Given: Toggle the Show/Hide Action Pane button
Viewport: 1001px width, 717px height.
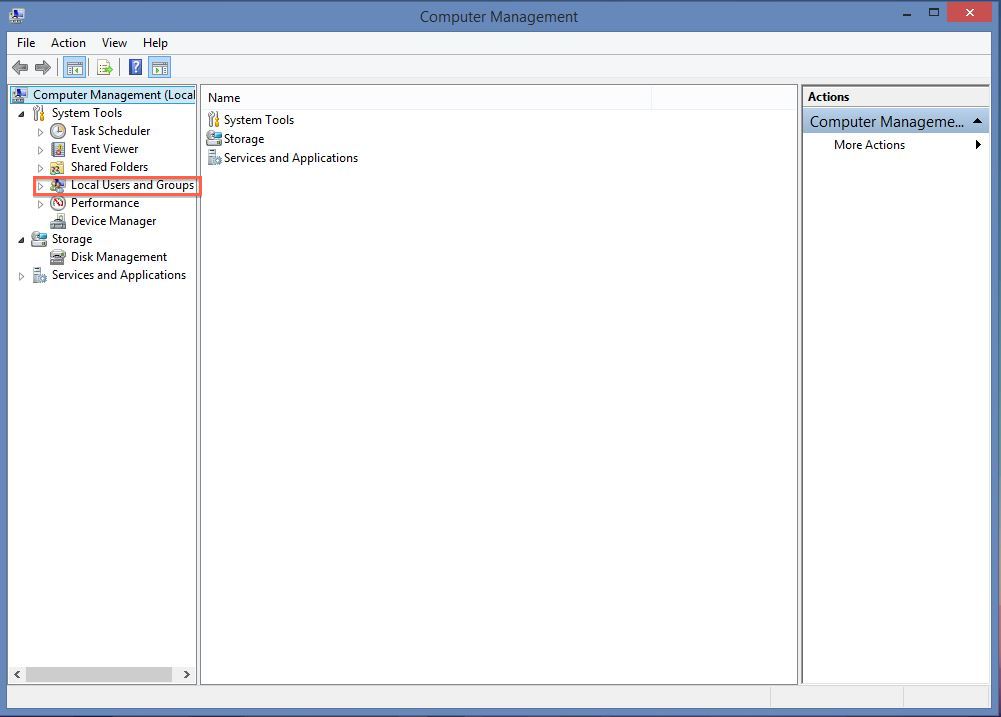Looking at the screenshot, I should click(x=160, y=67).
